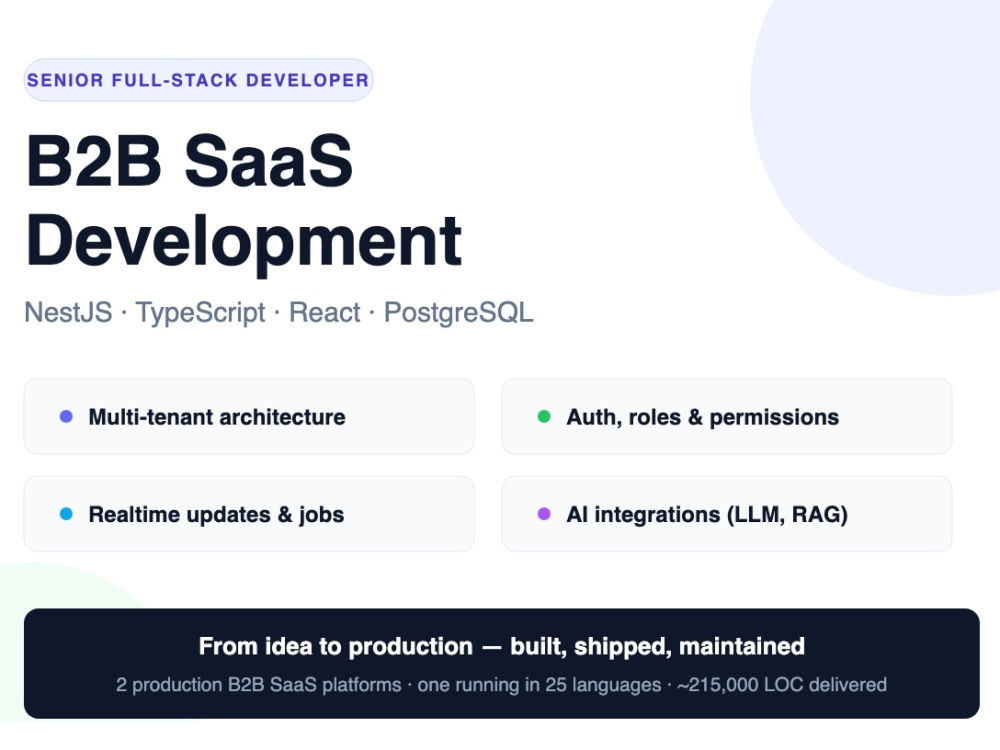This screenshot has height=750, width=1000.
Task: Select the Realtime updates & jobs card
Action: [249, 514]
